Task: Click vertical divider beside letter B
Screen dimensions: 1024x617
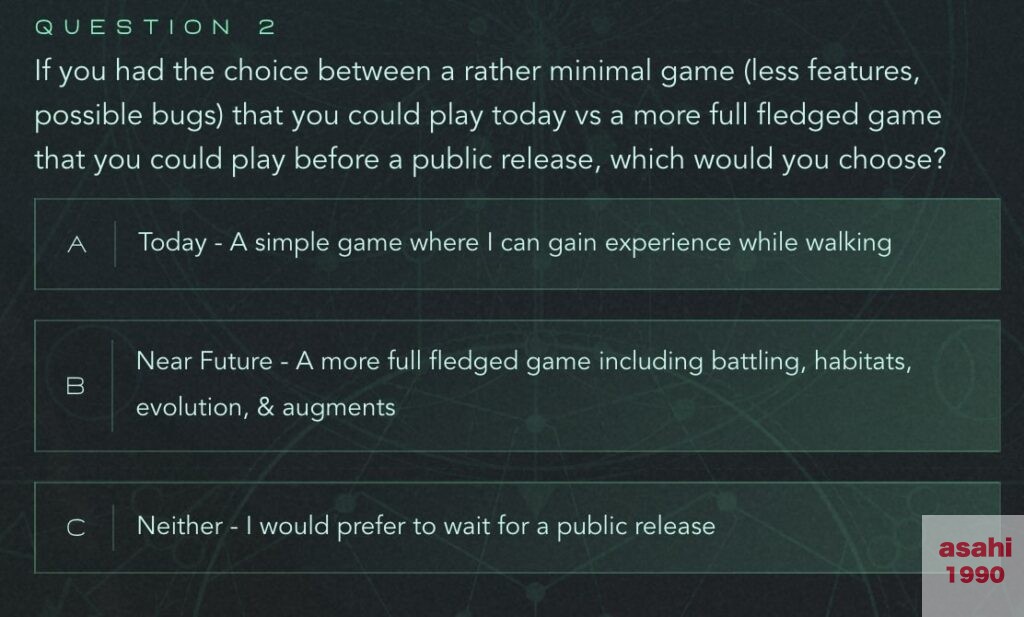Action: pos(112,386)
